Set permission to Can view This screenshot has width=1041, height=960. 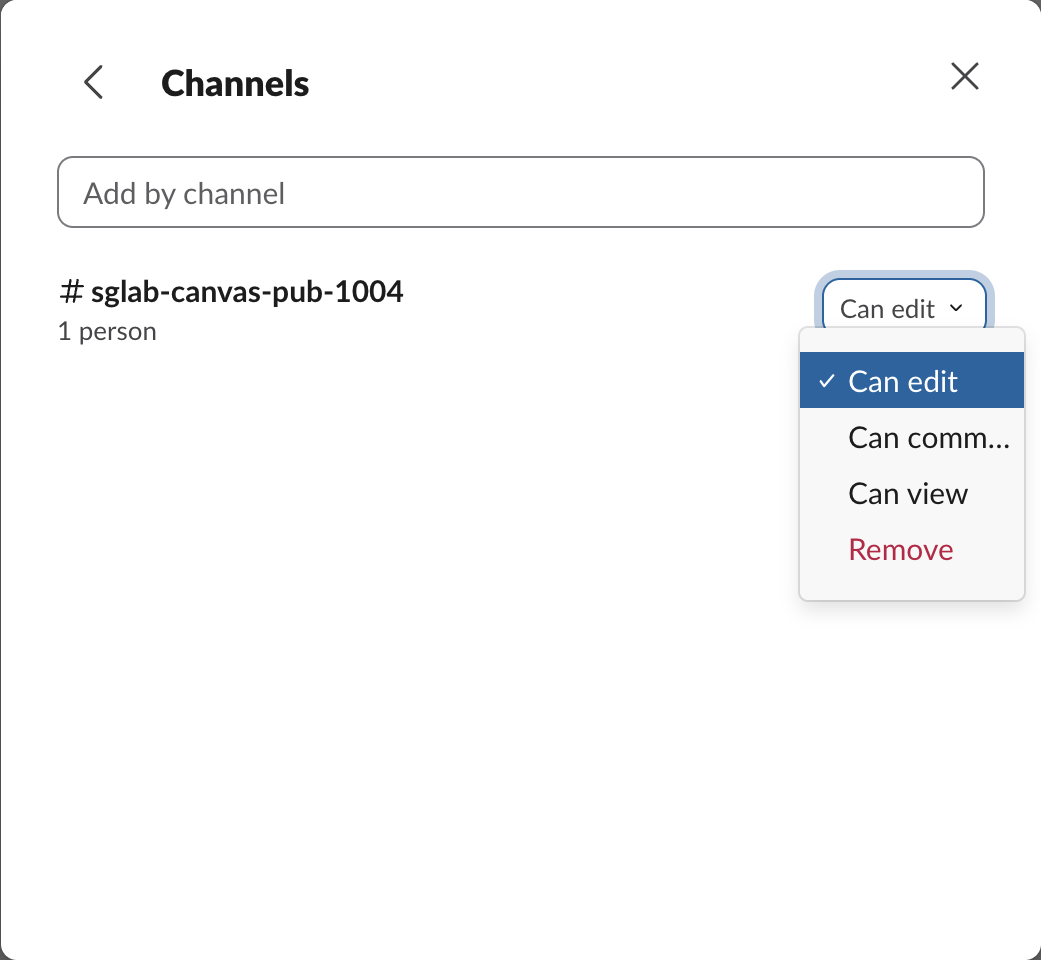pos(912,493)
